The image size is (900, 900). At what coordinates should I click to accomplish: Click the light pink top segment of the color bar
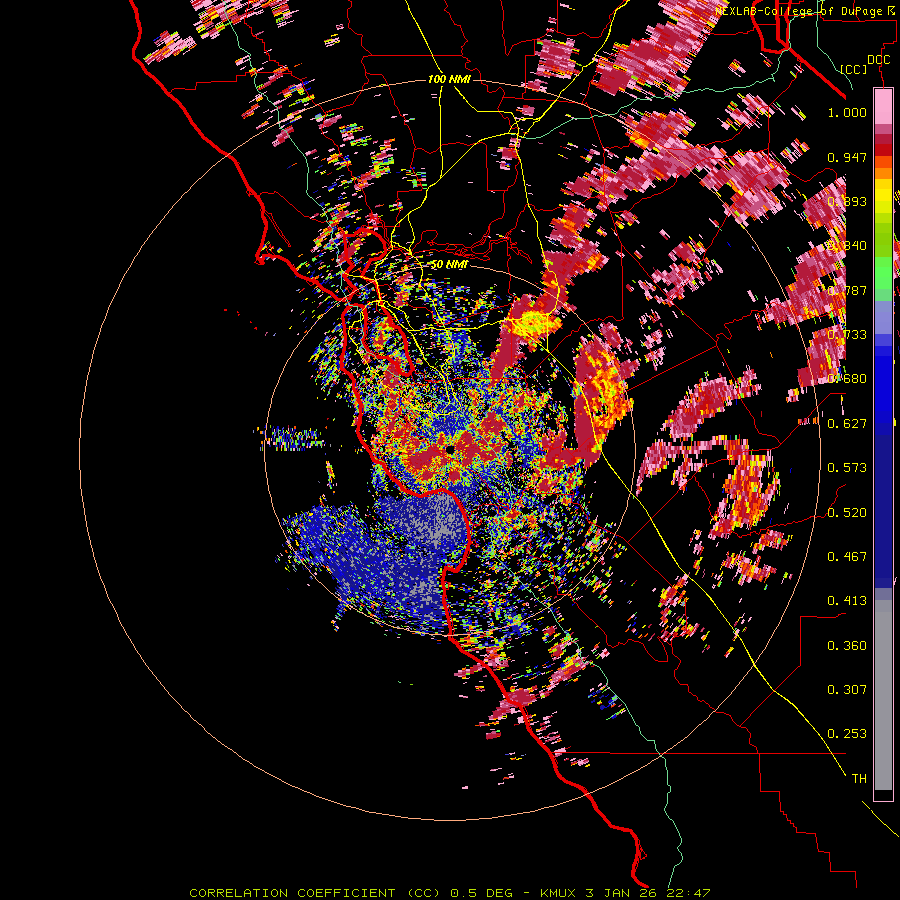(883, 107)
